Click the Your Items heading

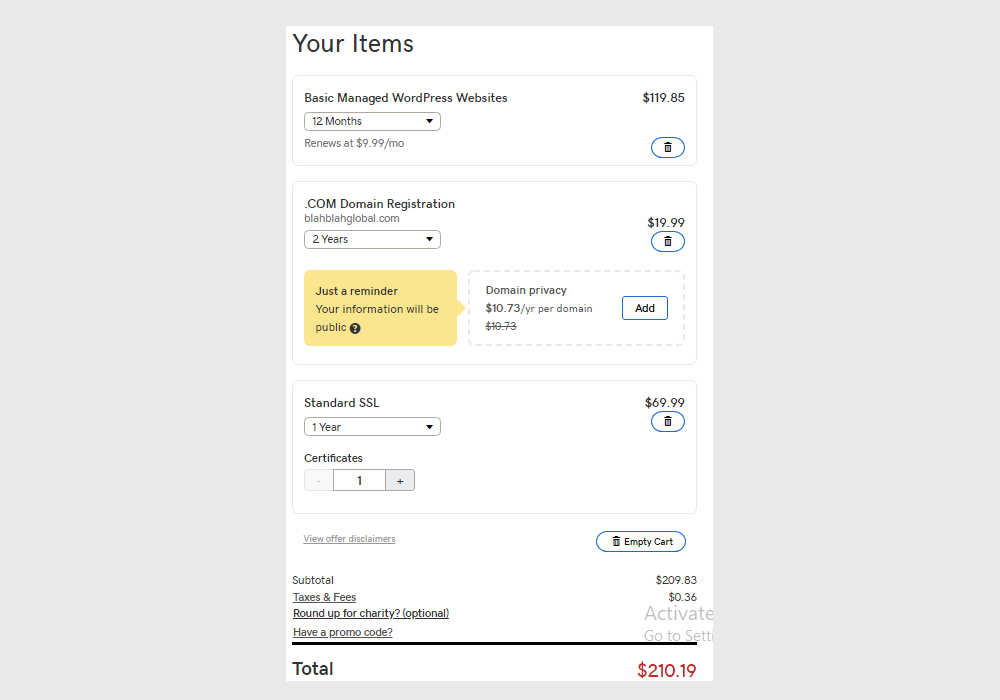coord(353,43)
